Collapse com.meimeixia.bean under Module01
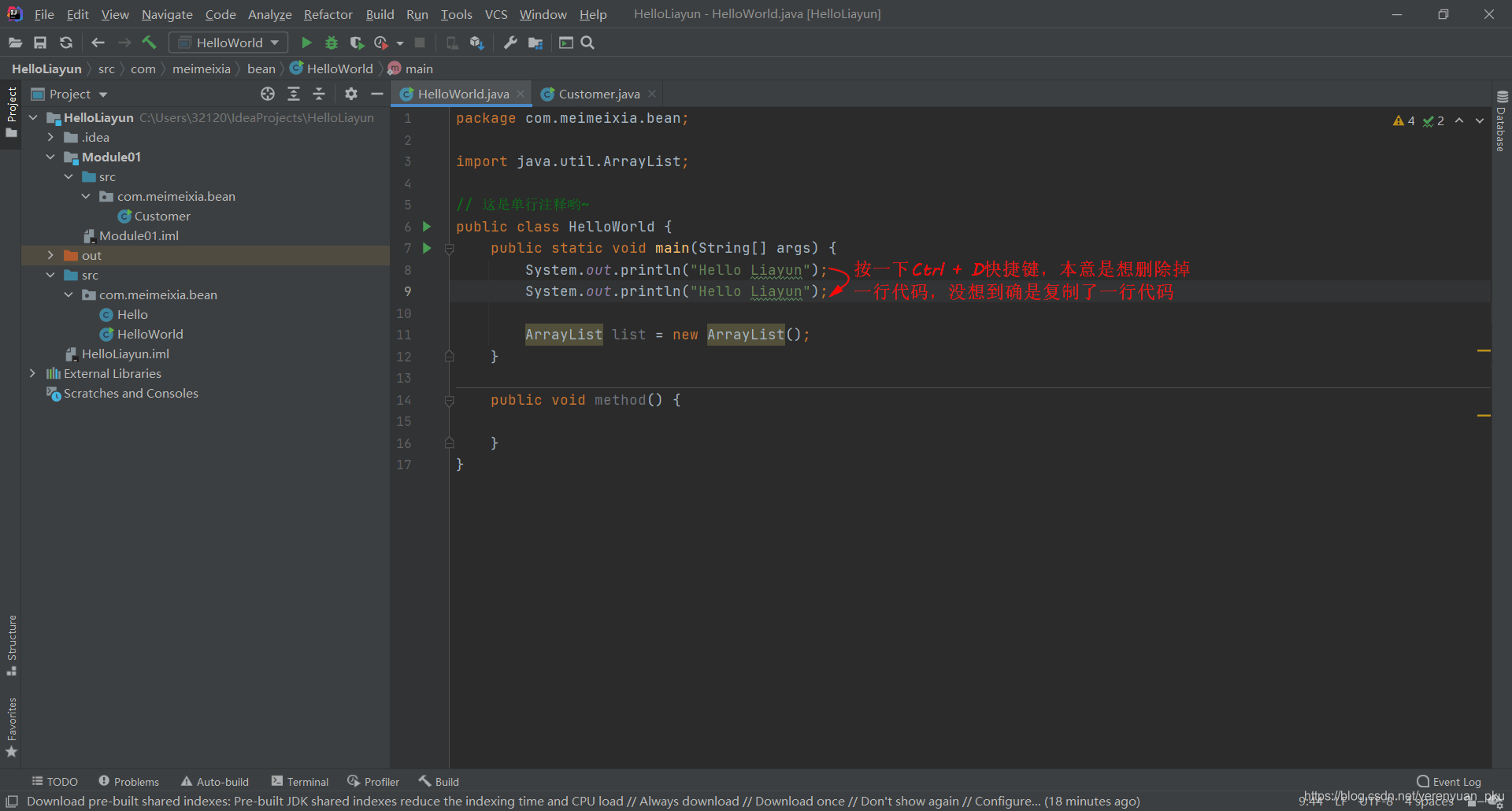This screenshot has width=1512, height=811. (86, 196)
